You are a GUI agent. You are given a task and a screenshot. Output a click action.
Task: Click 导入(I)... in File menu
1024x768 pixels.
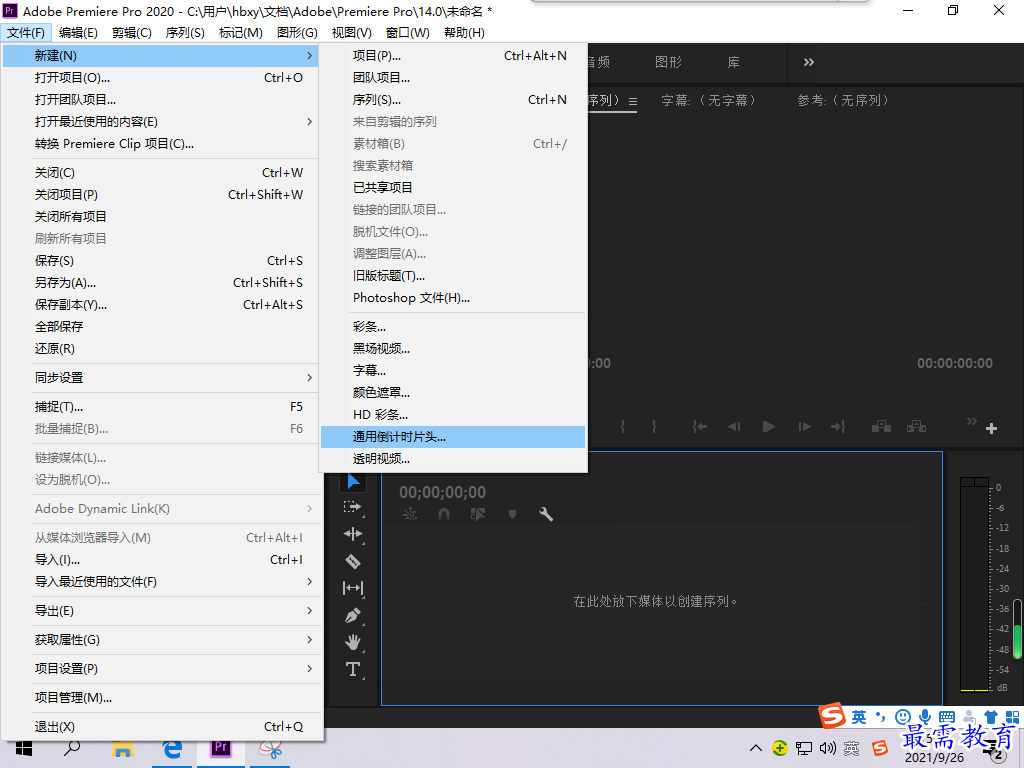(160, 560)
